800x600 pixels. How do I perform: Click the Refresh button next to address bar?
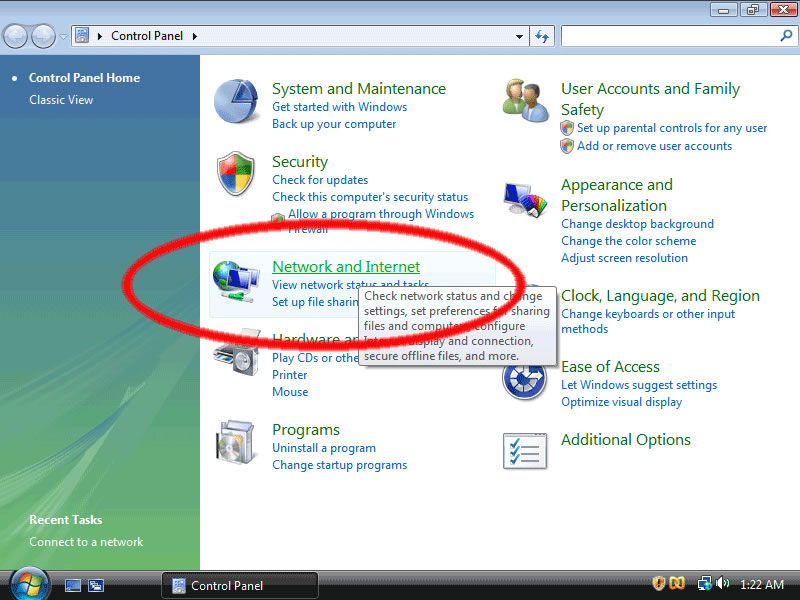click(x=542, y=36)
